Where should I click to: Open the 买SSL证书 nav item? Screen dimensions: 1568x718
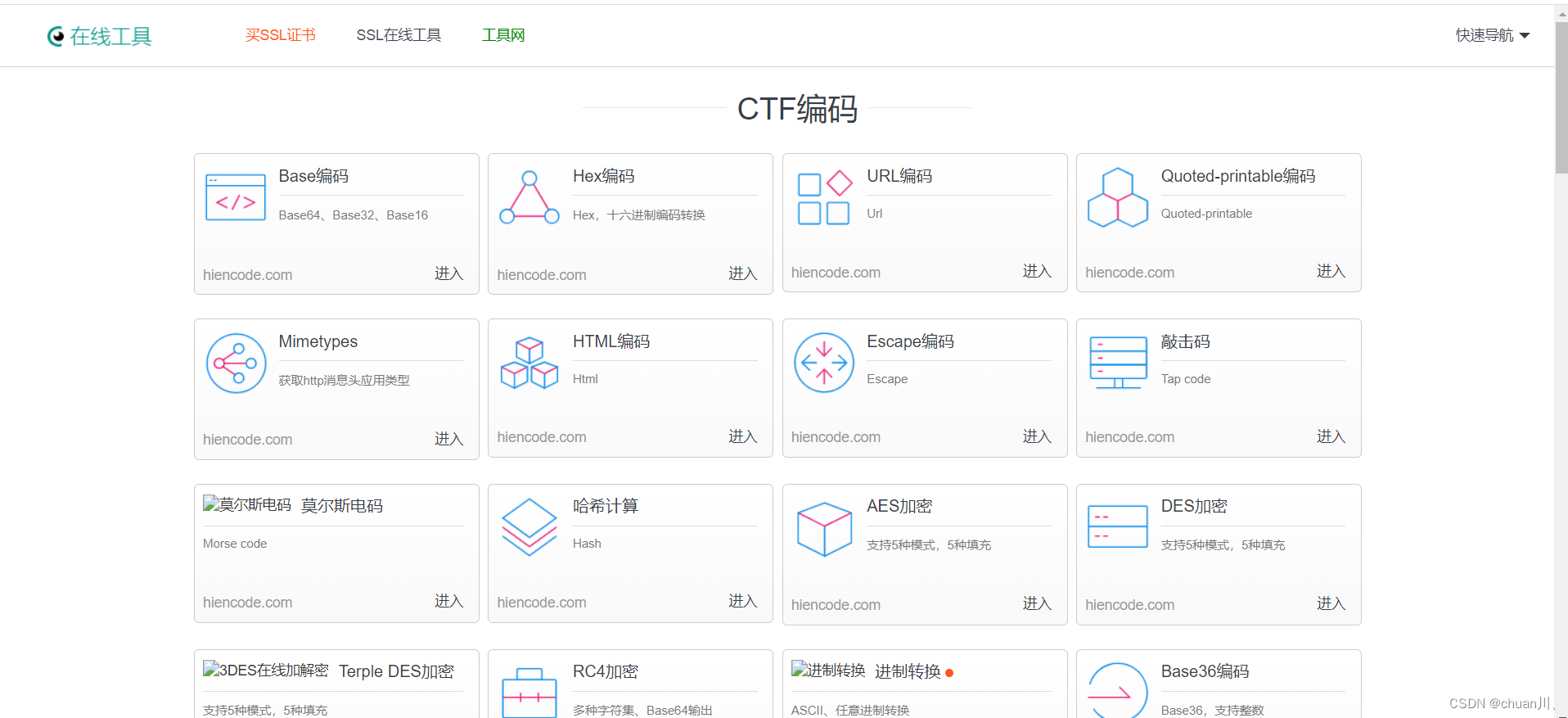click(280, 35)
